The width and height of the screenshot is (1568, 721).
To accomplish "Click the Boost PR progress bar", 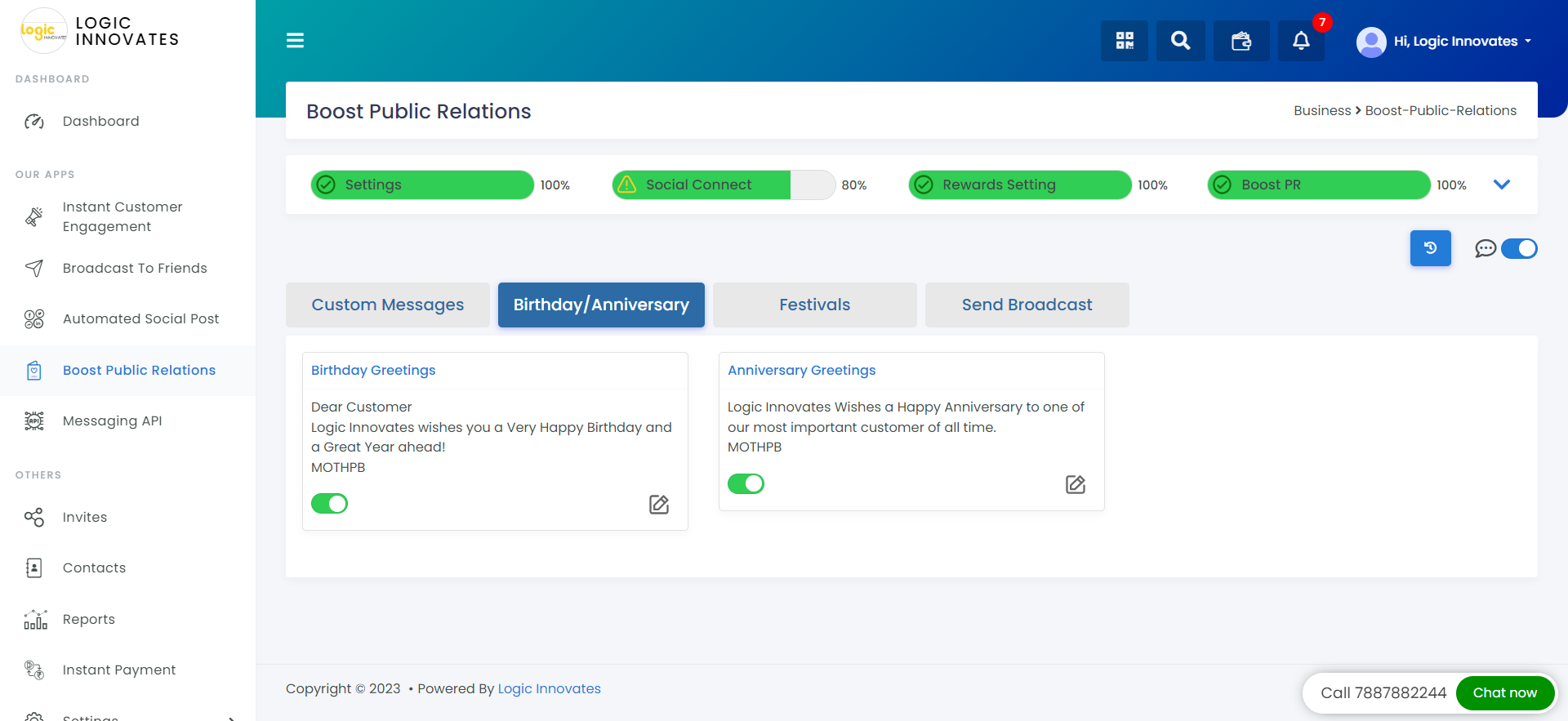I will [1319, 185].
